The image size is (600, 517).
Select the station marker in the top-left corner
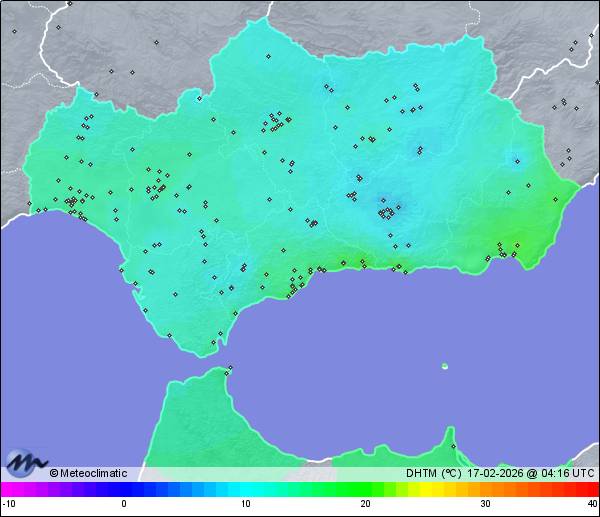click(15, 31)
